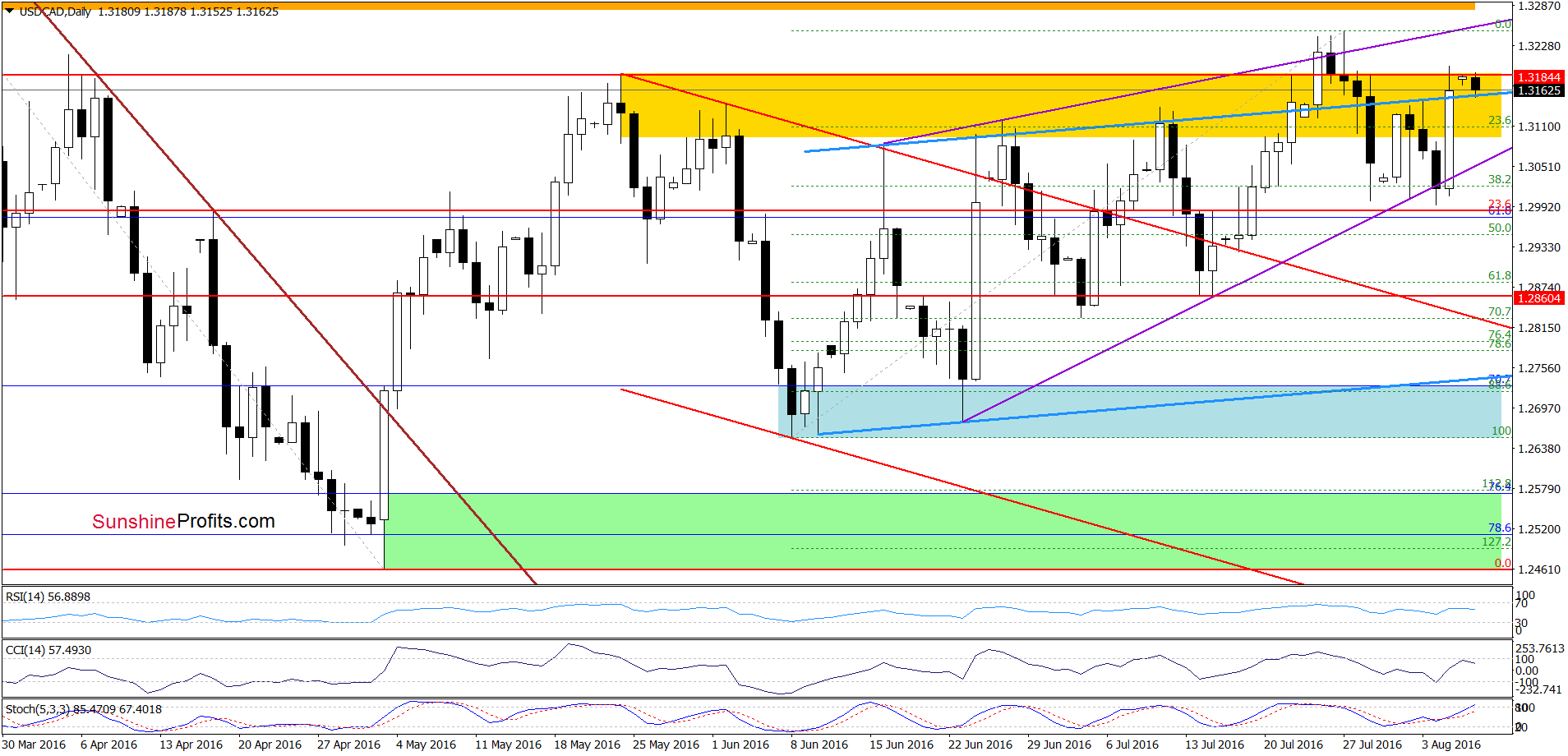Select the red 1.31844 price label
The image size is (1568, 756).
tap(1539, 77)
